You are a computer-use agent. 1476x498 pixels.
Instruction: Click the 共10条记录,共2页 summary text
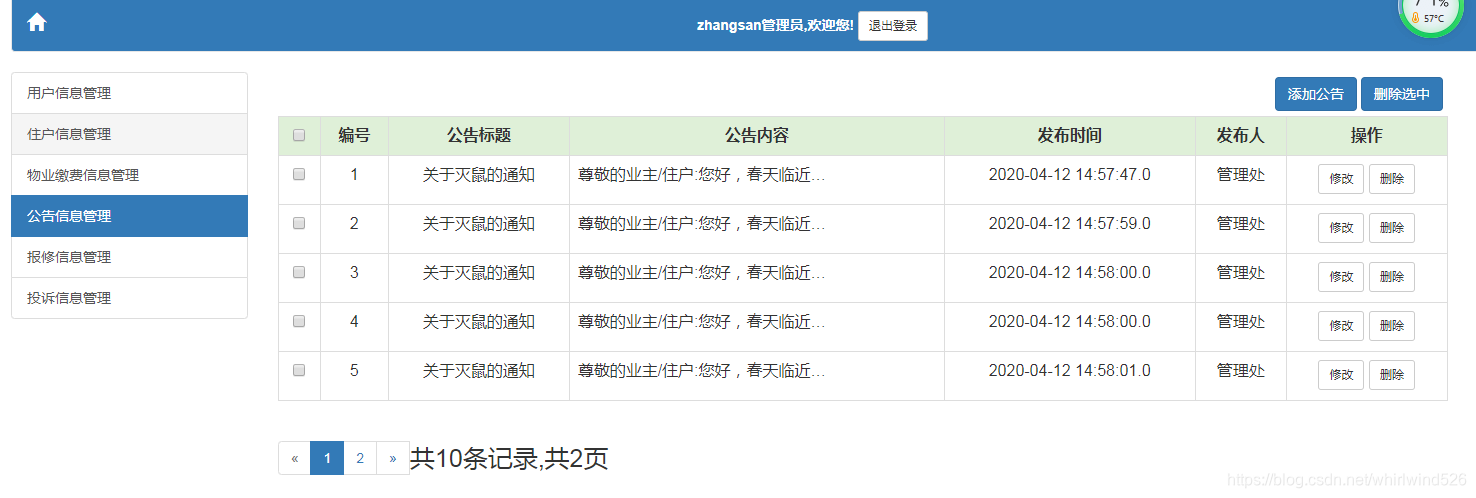(x=509, y=459)
